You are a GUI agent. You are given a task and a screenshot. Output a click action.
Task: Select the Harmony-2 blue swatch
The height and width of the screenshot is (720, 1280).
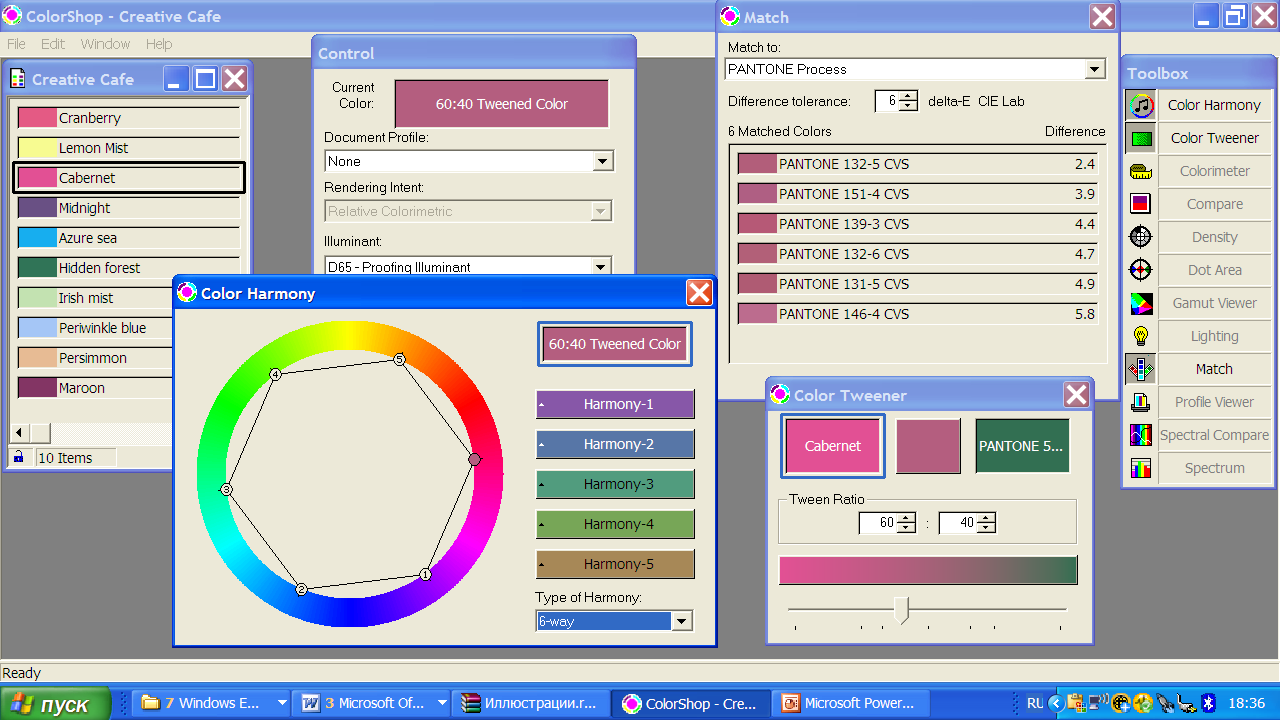coord(615,444)
